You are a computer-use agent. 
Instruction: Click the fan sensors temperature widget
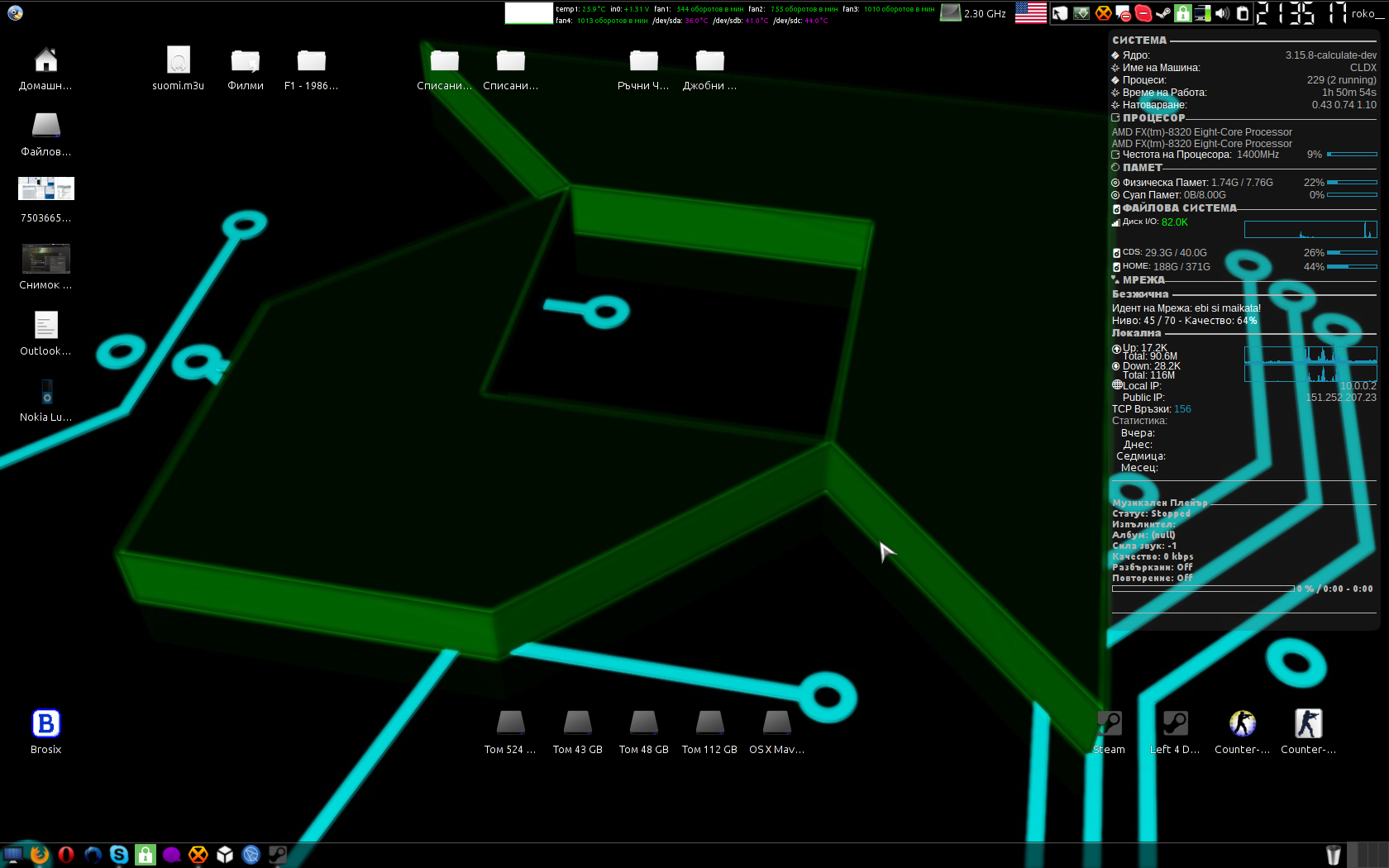click(745, 14)
